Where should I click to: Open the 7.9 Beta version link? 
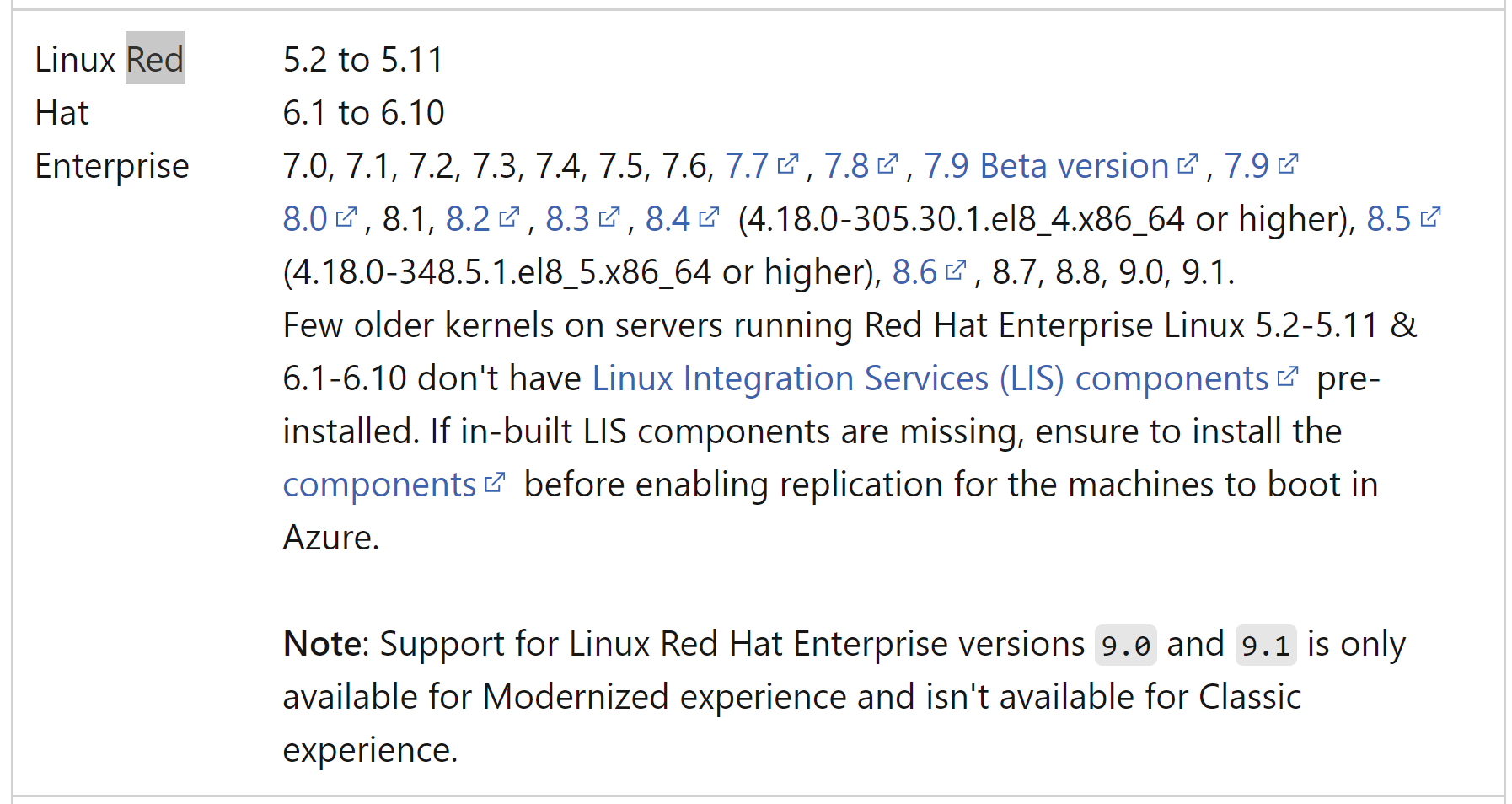(x=1060, y=166)
